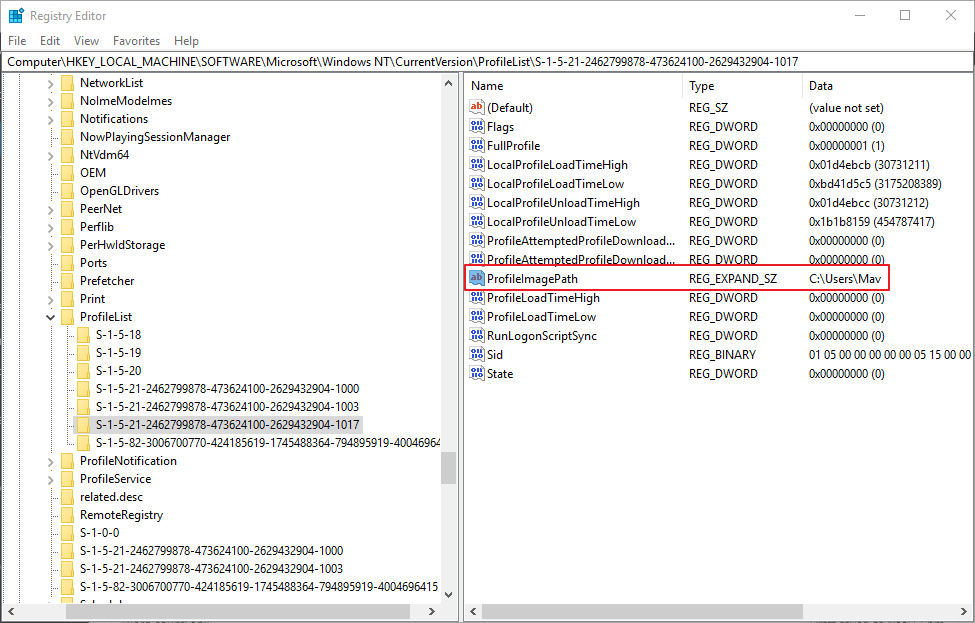The height and width of the screenshot is (623, 975).
Task: Click the NetworkList folder icon
Action: [68, 83]
